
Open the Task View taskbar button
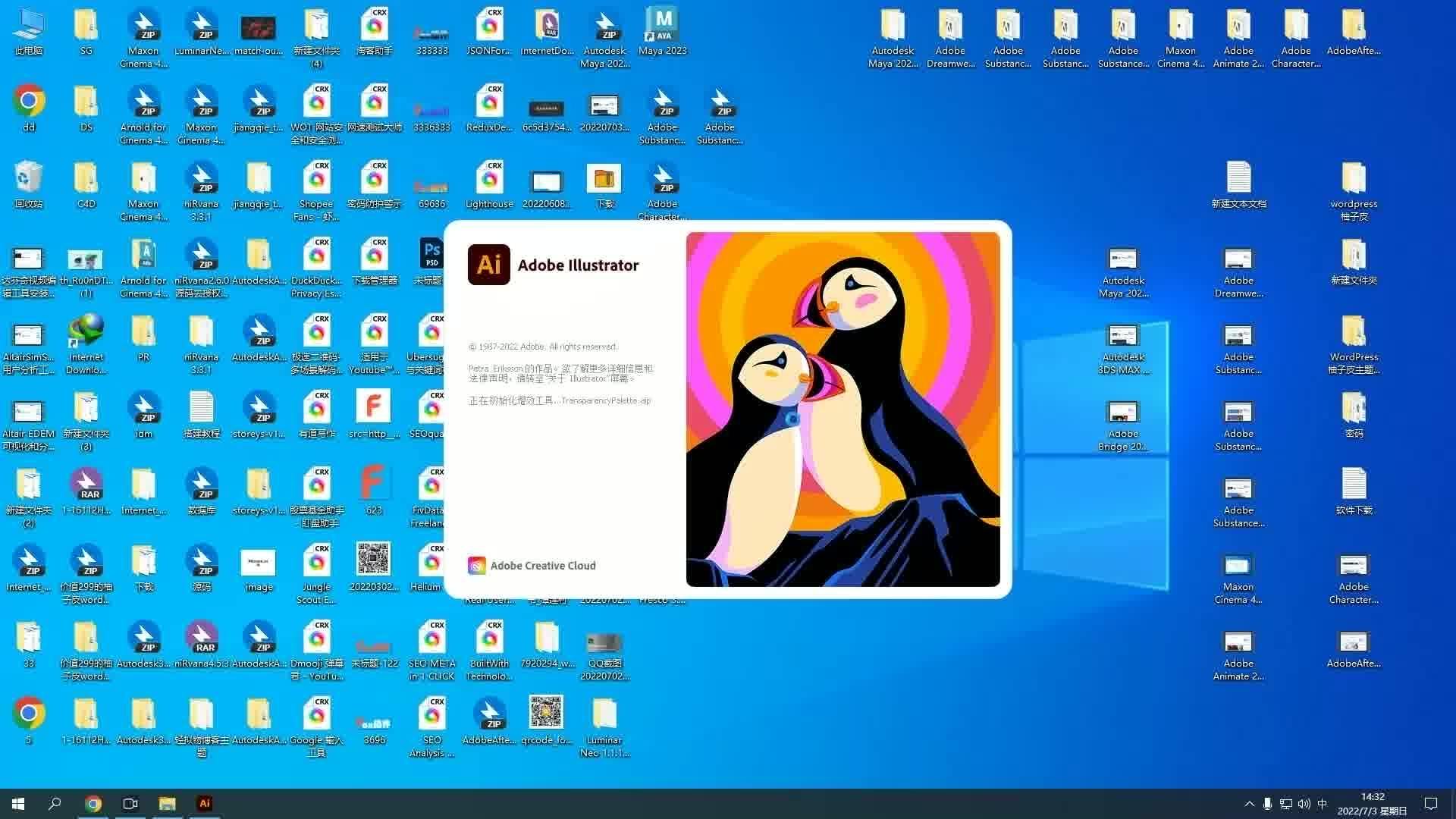click(130, 804)
